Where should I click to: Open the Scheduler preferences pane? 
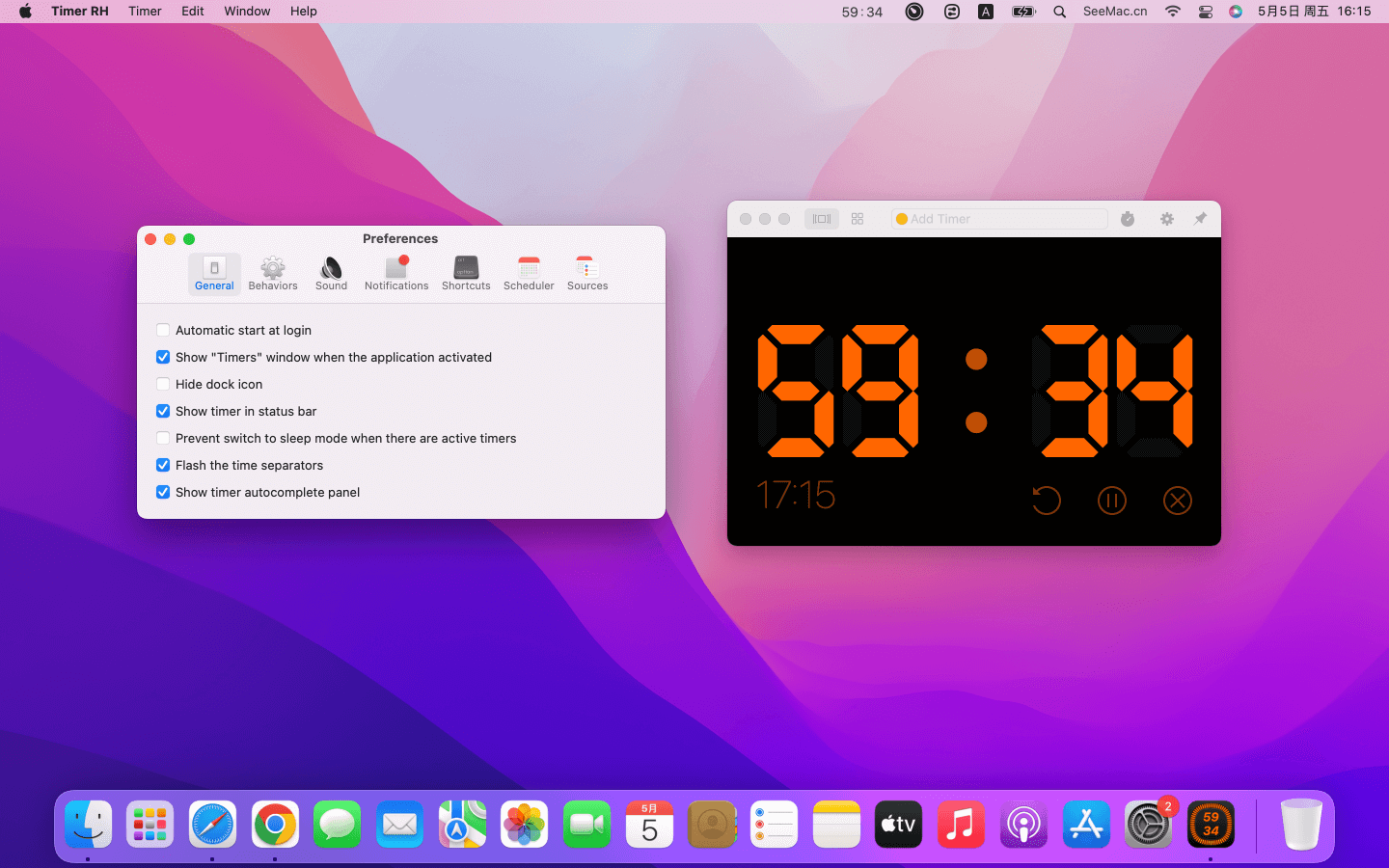529,273
